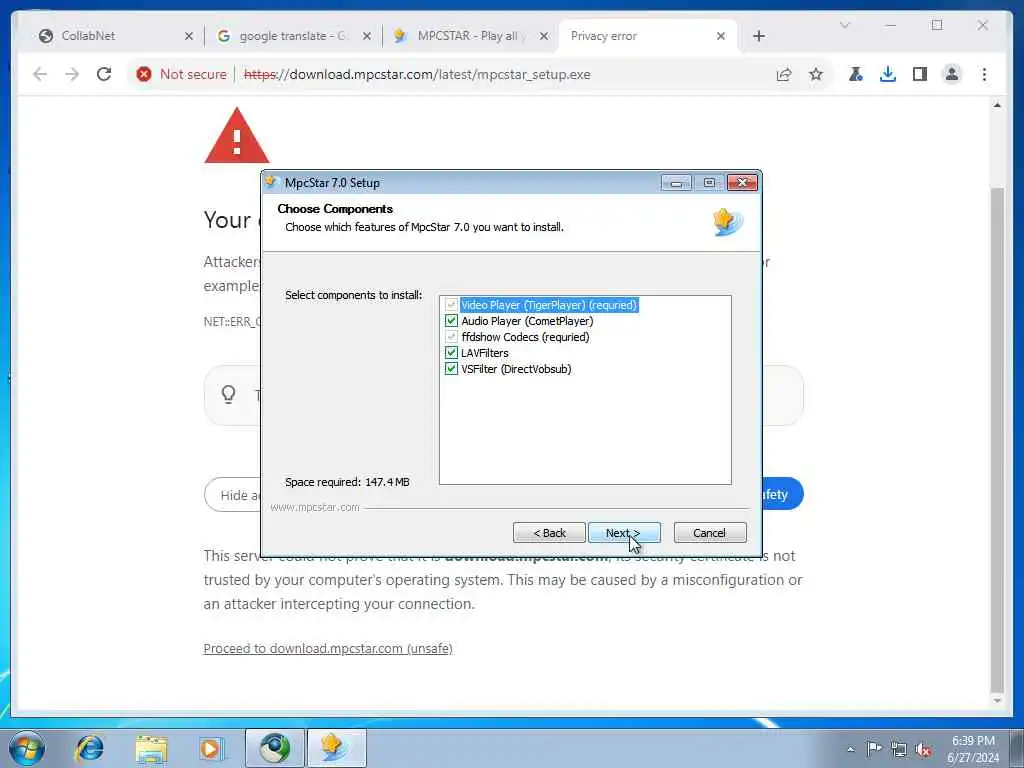Open Windows Explorer from taskbar

pos(152,748)
